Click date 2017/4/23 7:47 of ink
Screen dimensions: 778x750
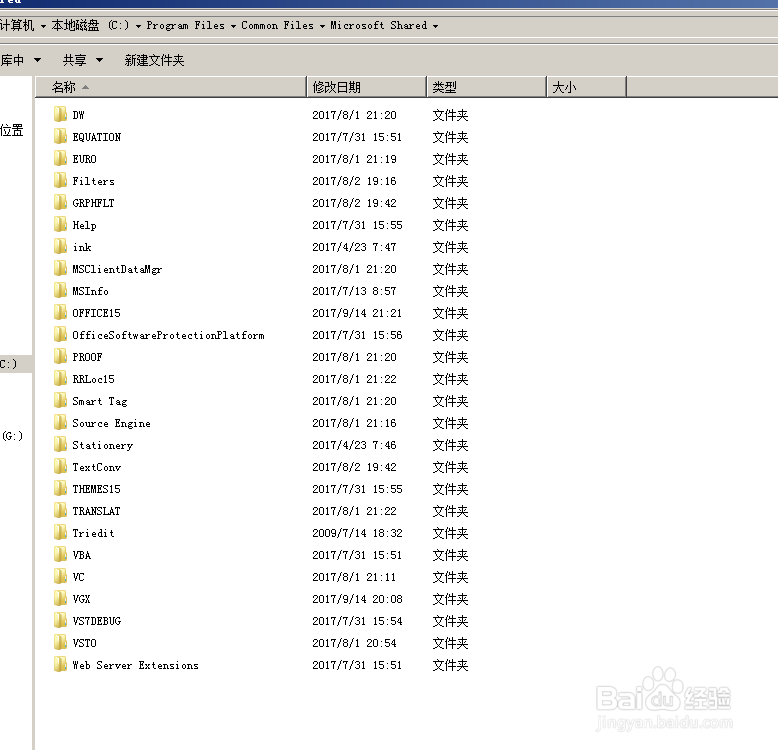coord(354,247)
